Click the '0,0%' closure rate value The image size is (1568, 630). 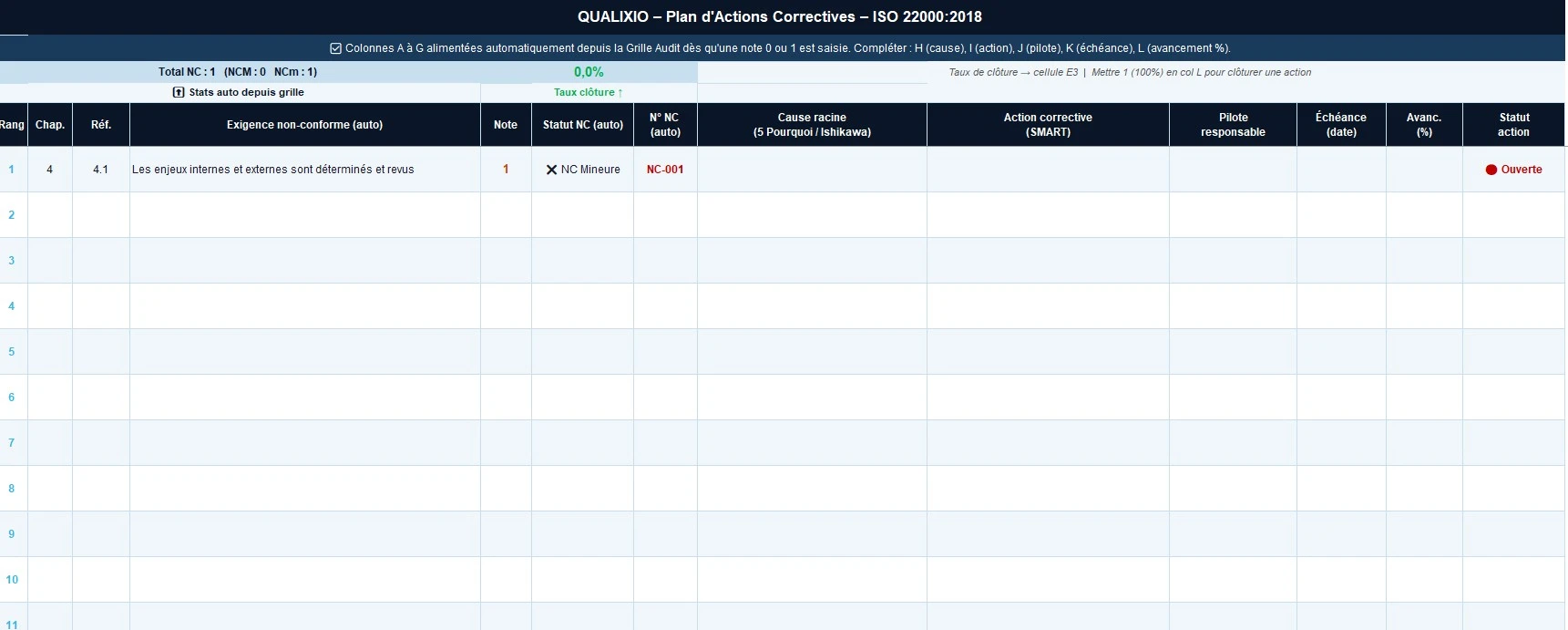pos(589,72)
